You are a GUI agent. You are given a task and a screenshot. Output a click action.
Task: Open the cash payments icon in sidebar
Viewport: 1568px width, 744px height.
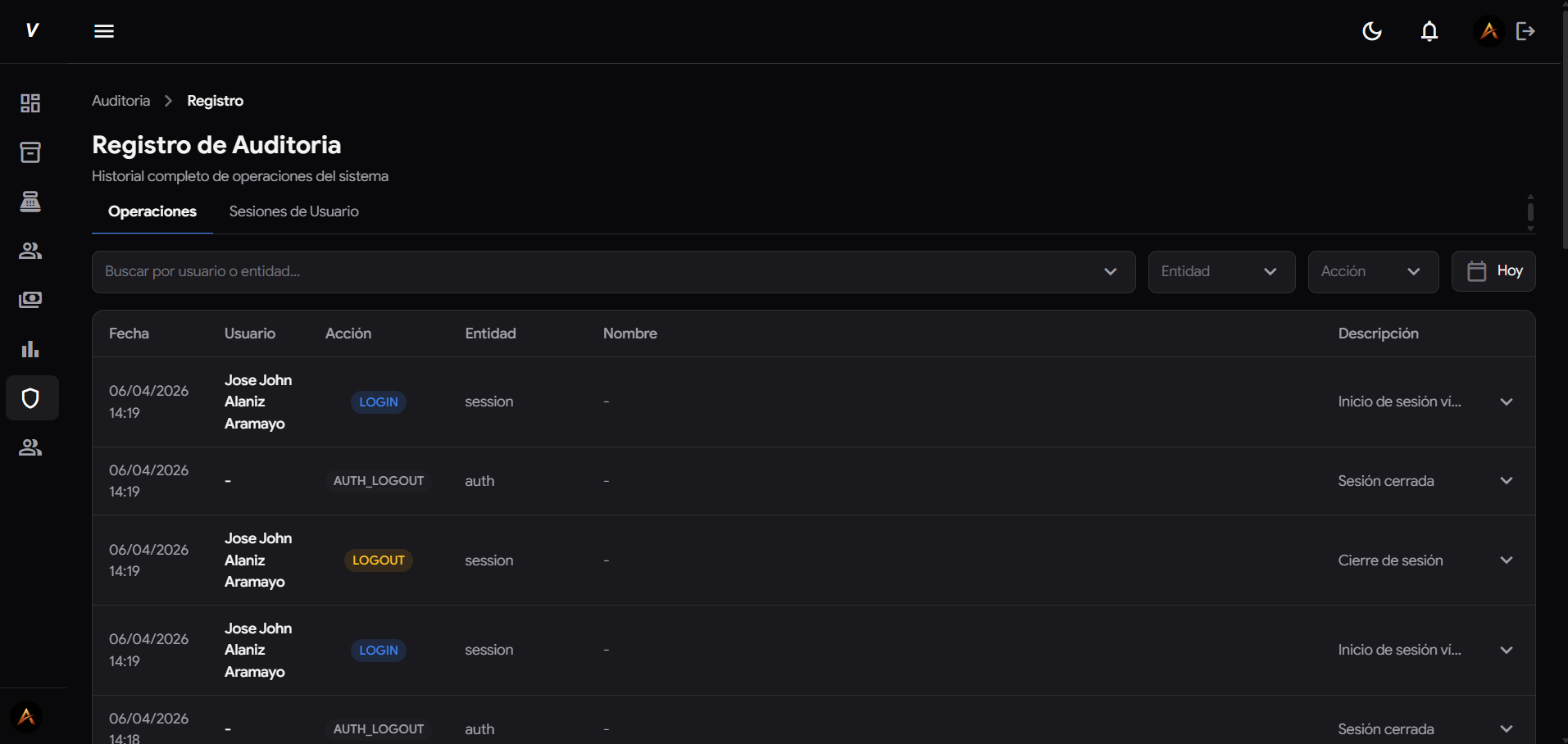[30, 300]
